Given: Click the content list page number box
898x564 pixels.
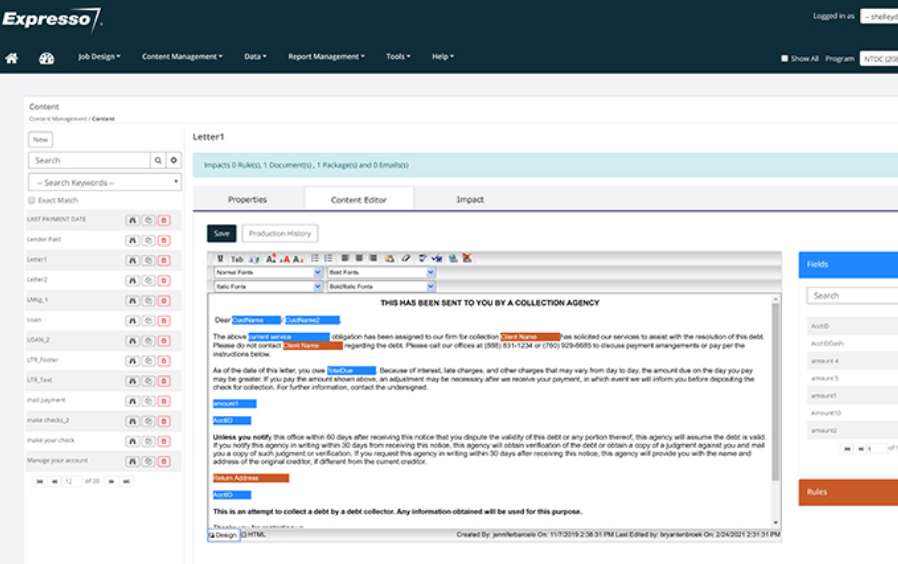Looking at the screenshot, I should tap(72, 482).
